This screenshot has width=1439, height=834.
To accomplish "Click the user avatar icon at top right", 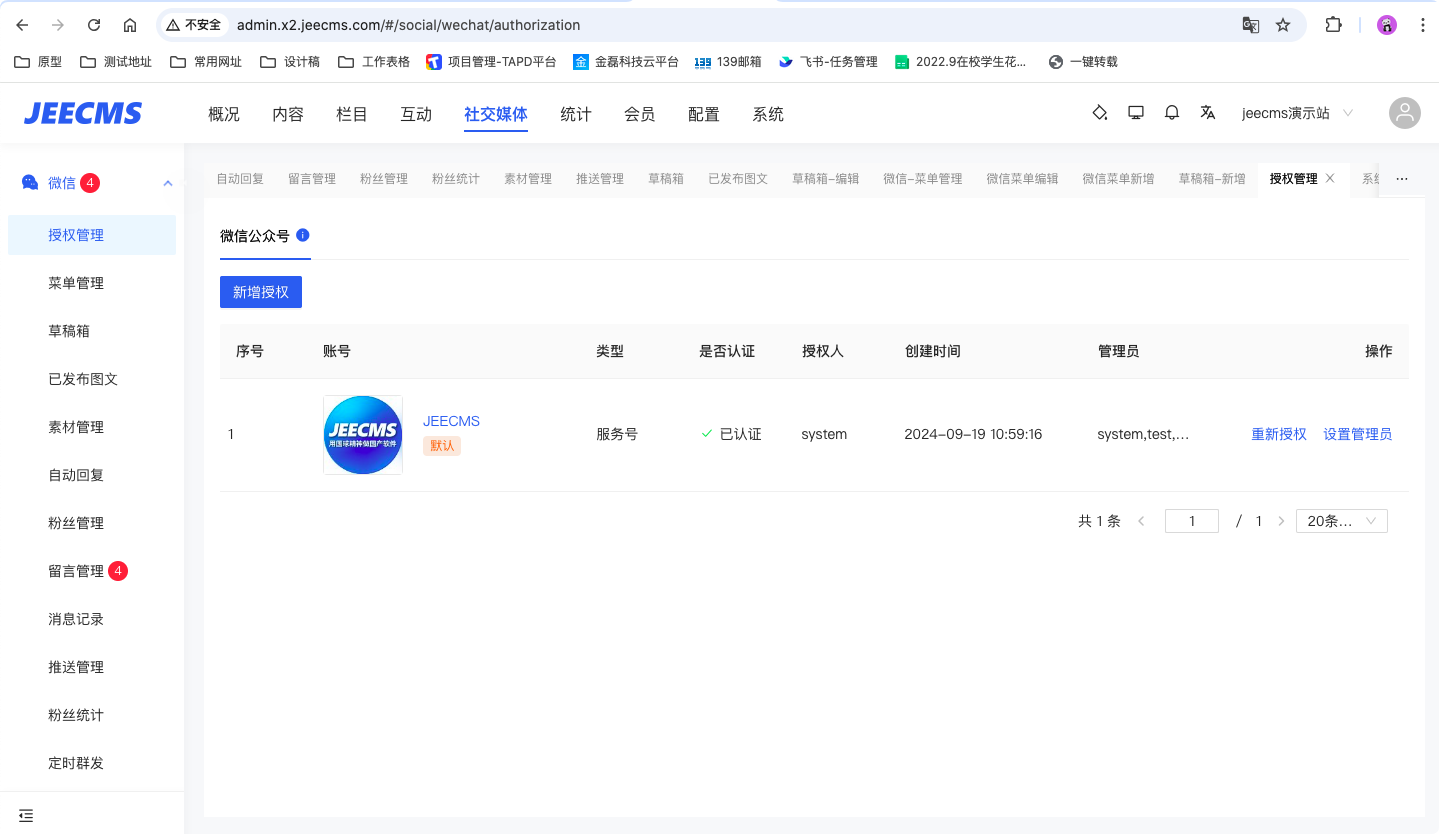I will pyautogui.click(x=1404, y=113).
